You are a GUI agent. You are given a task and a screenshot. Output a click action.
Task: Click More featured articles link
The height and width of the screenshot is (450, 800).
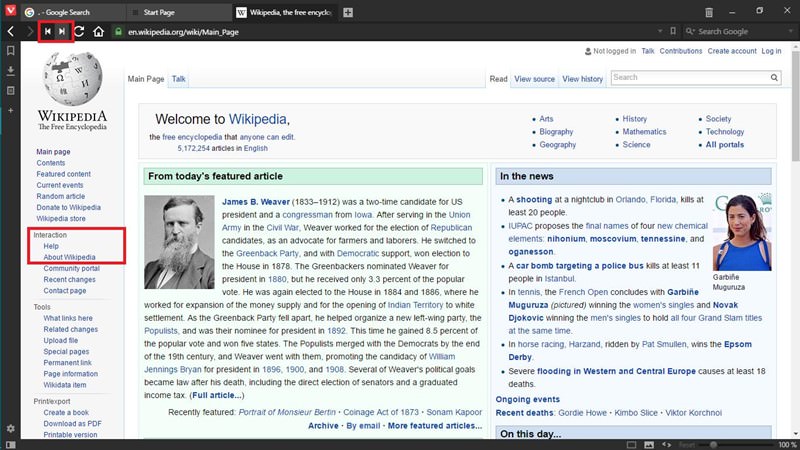(435, 426)
